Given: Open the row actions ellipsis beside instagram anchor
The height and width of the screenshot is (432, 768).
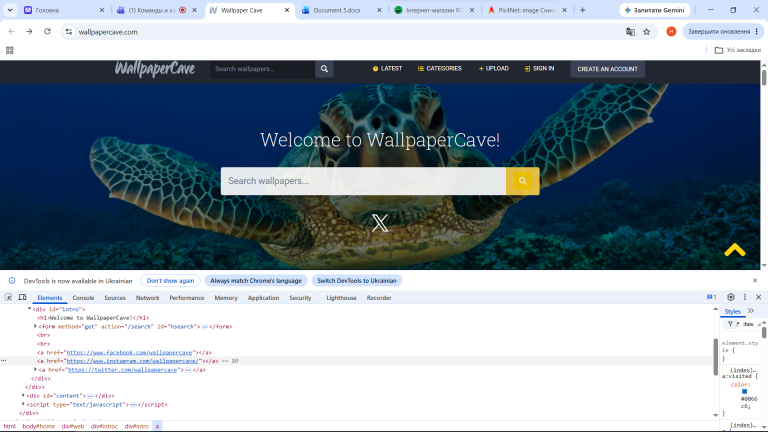Looking at the screenshot, I should [x=3, y=360].
